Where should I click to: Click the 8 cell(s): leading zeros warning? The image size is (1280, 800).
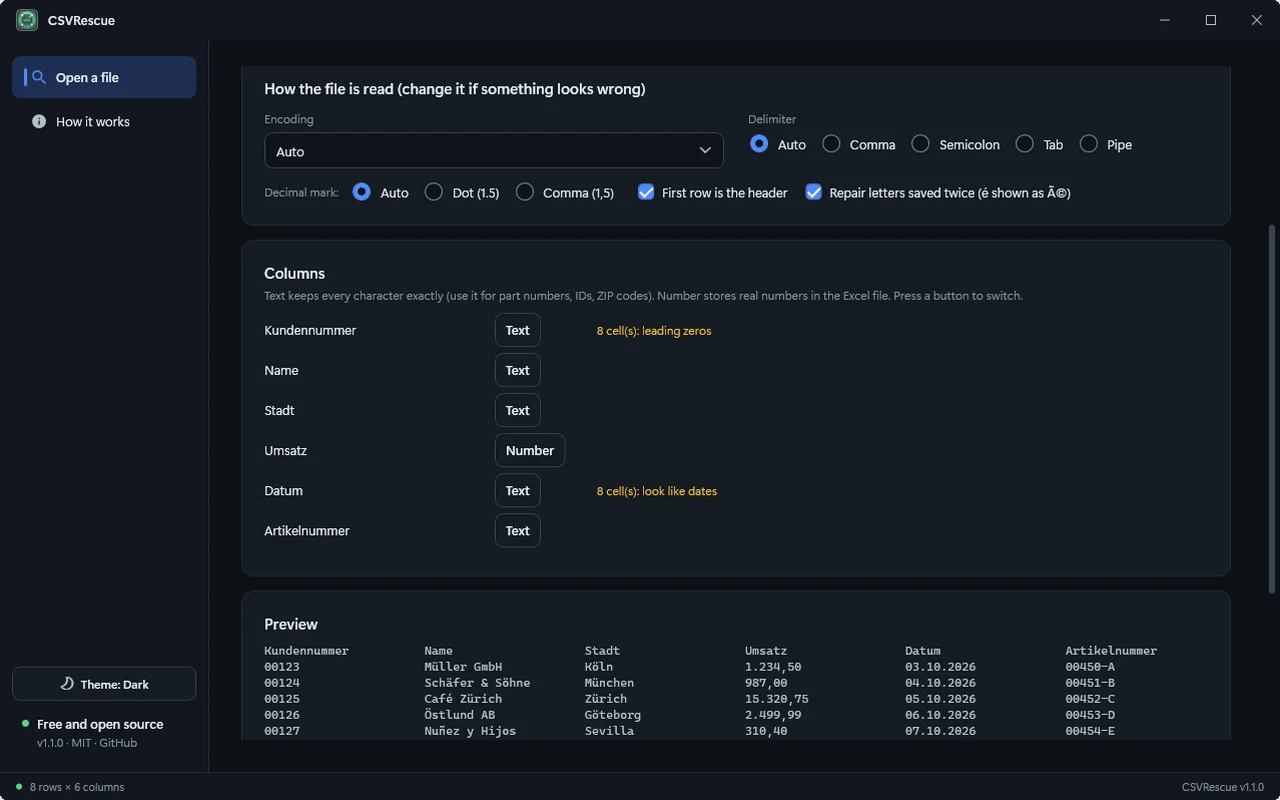(x=654, y=330)
